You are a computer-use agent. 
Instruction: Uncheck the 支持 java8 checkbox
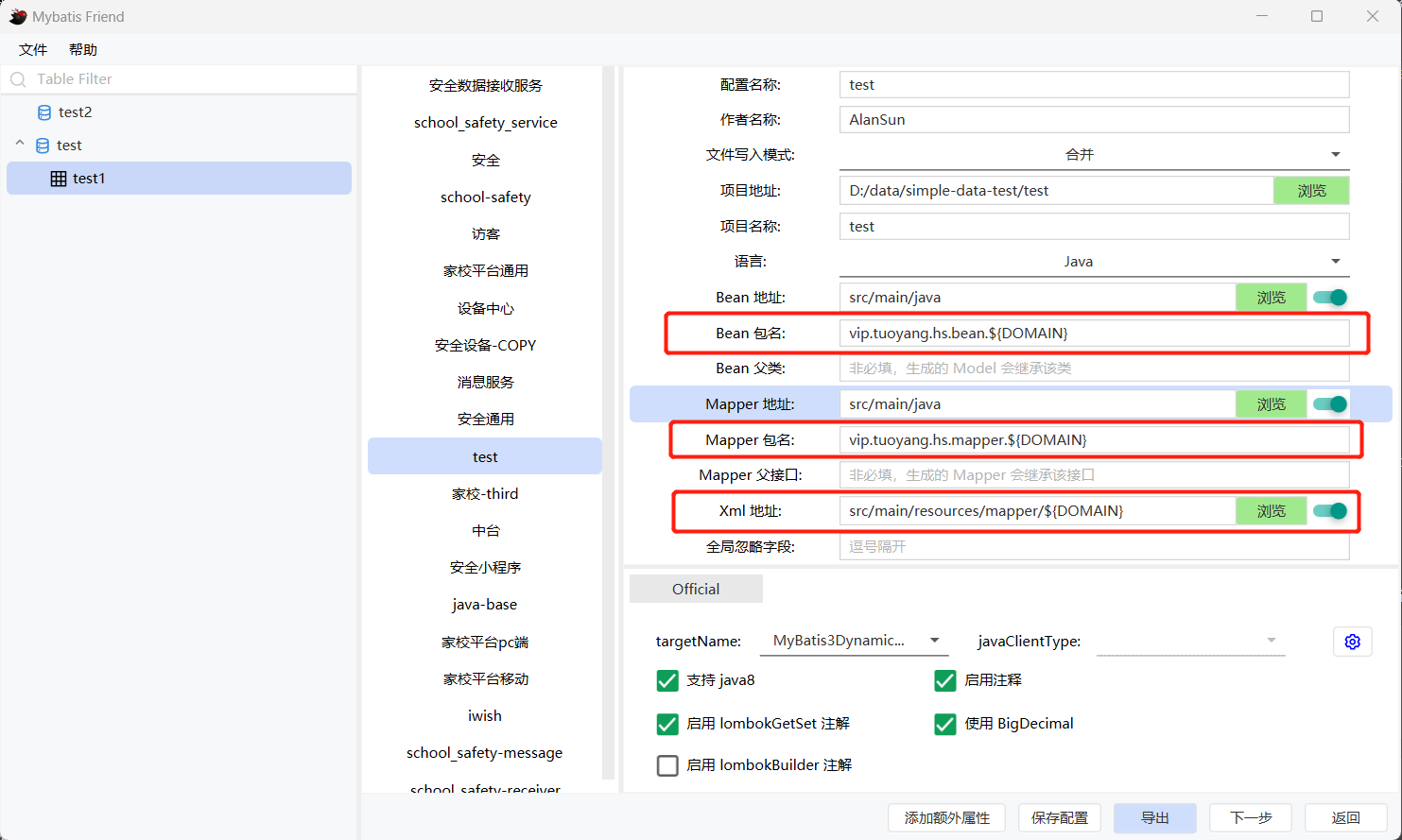click(x=667, y=680)
